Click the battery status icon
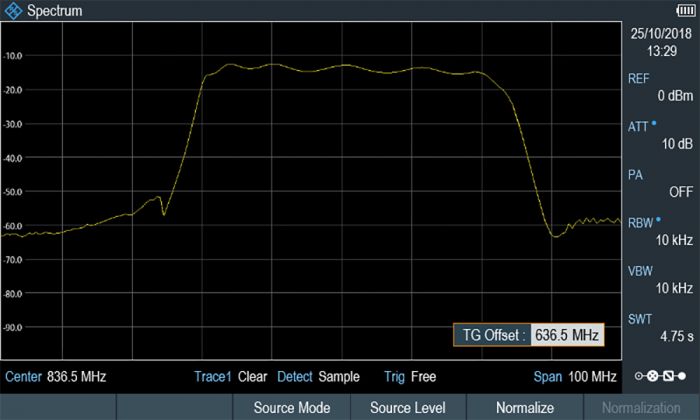 [x=686, y=10]
